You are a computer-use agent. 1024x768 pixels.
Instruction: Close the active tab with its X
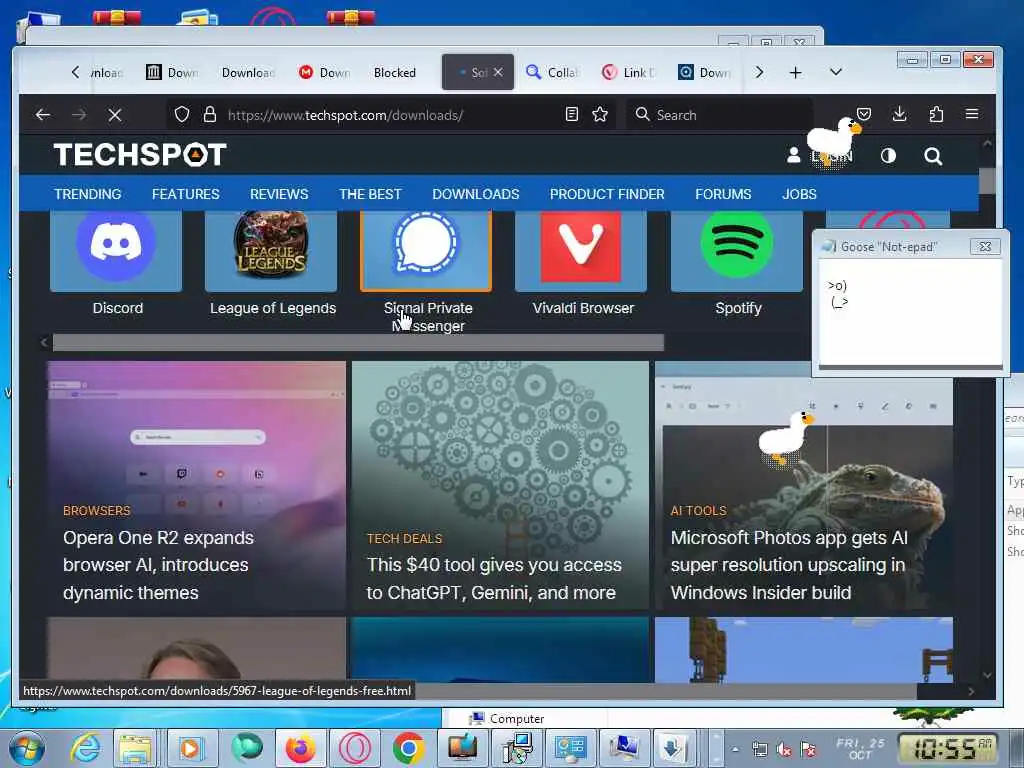click(x=498, y=72)
